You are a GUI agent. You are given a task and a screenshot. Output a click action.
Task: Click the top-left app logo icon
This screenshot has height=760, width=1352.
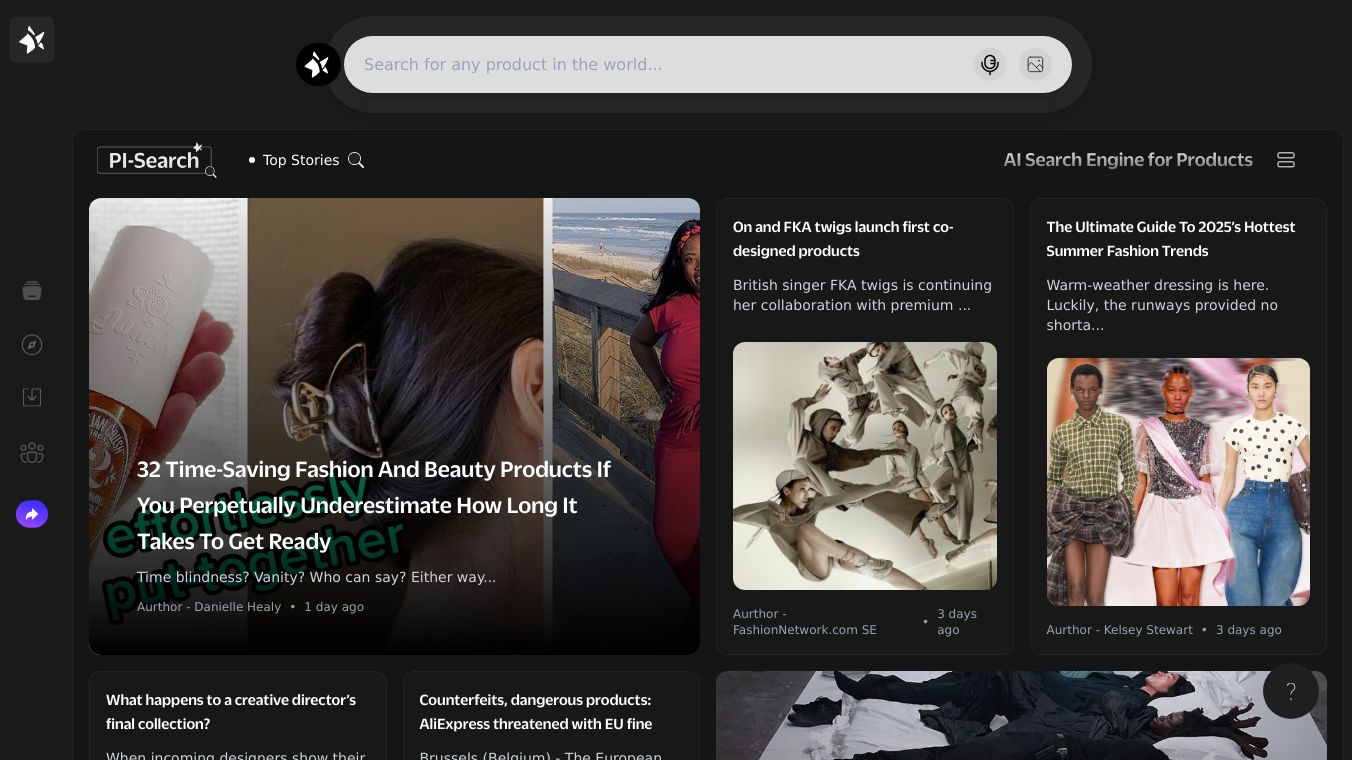(32, 40)
